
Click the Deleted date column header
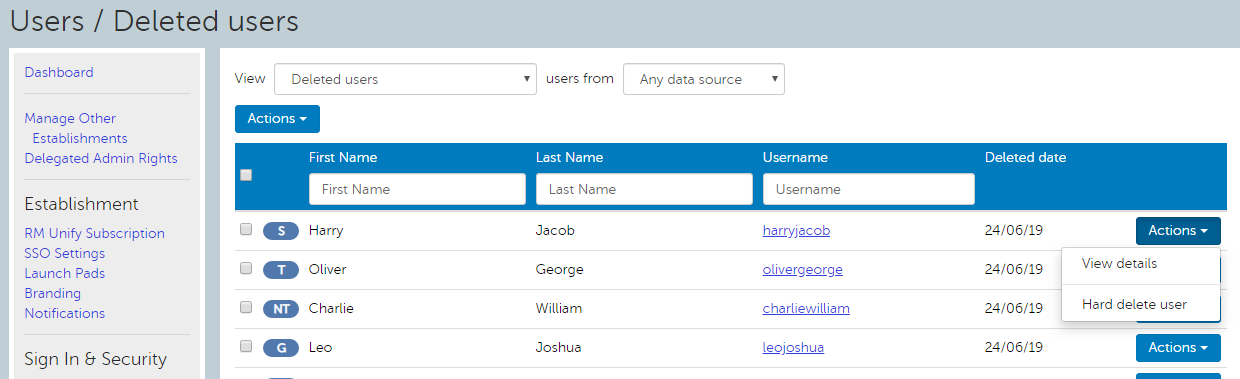(1025, 157)
